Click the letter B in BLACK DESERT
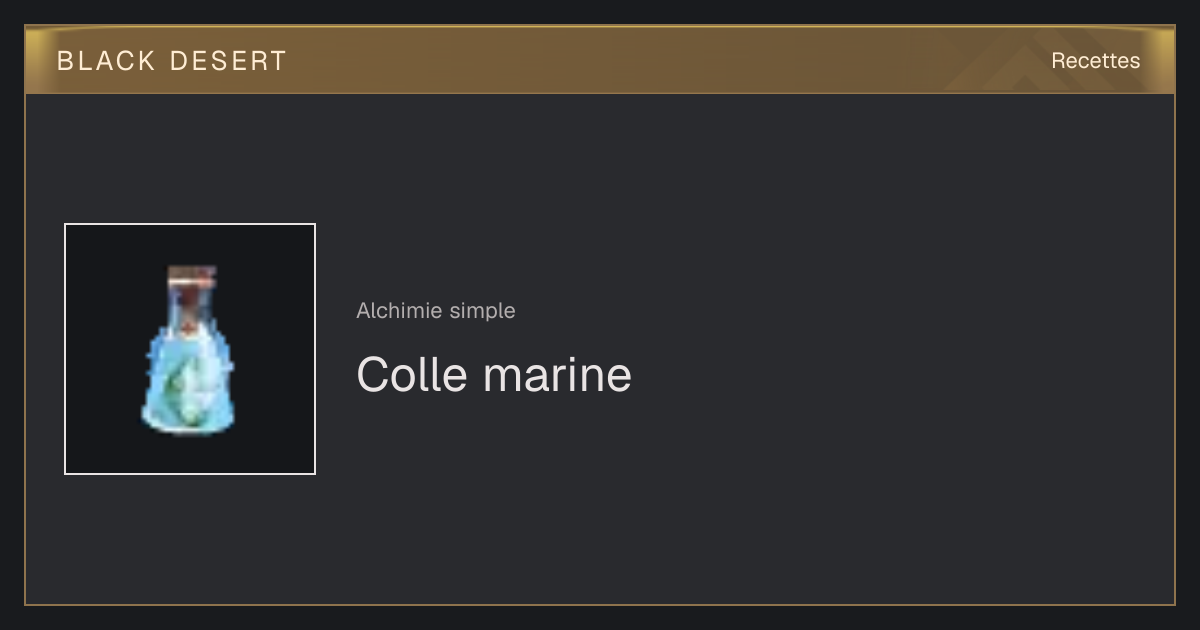 click(x=65, y=61)
